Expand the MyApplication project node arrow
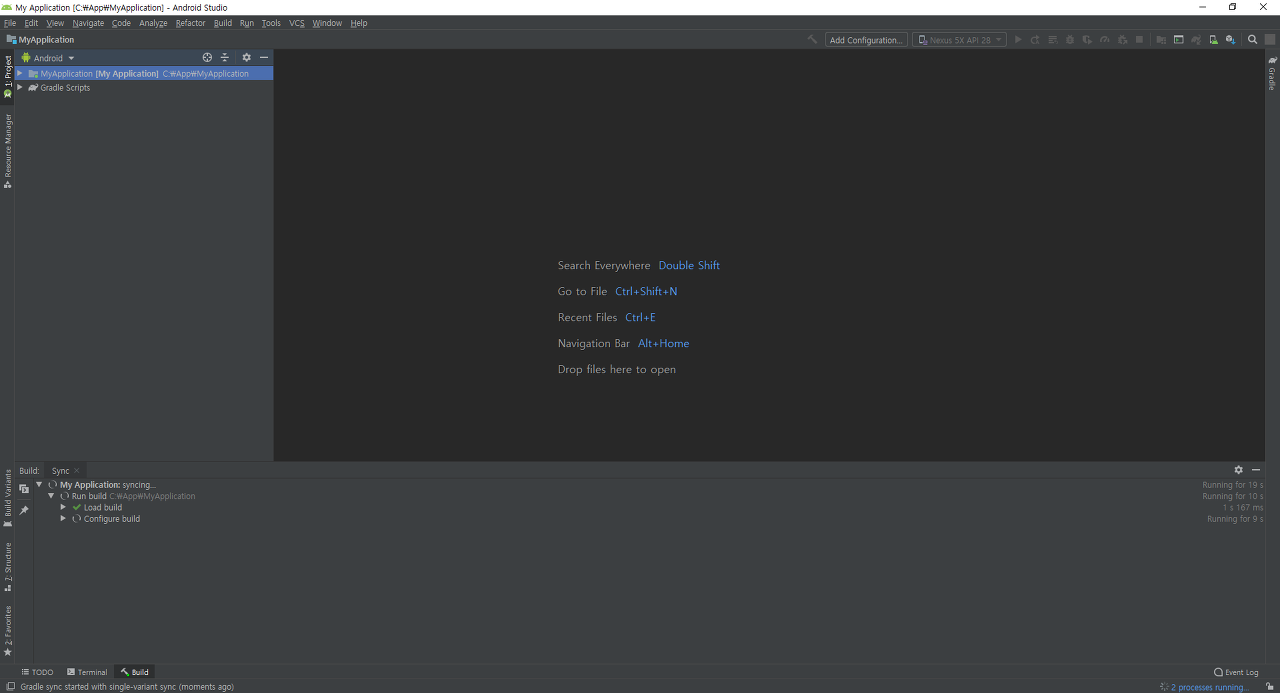 [19, 73]
